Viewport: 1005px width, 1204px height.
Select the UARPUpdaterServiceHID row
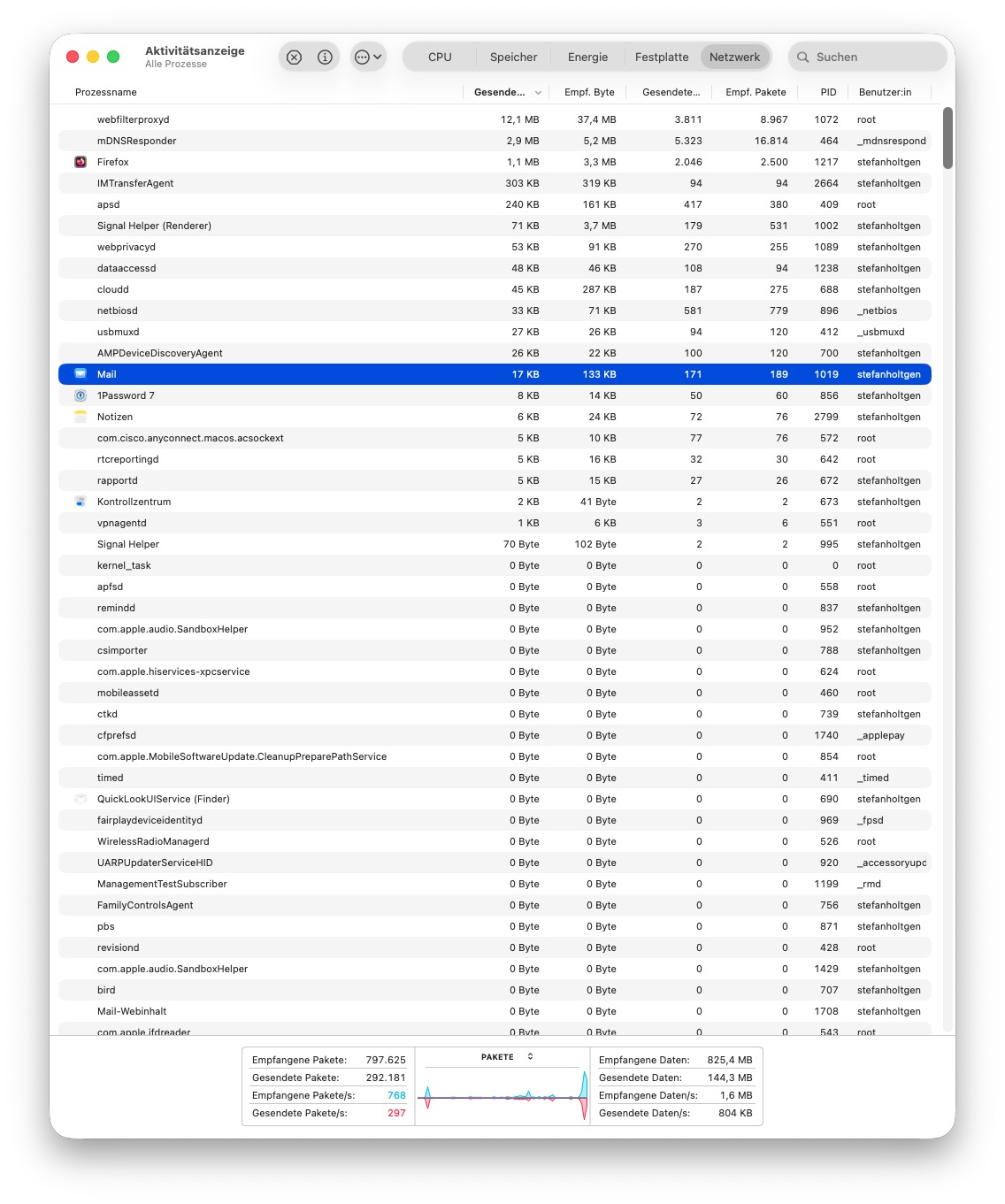tap(495, 863)
